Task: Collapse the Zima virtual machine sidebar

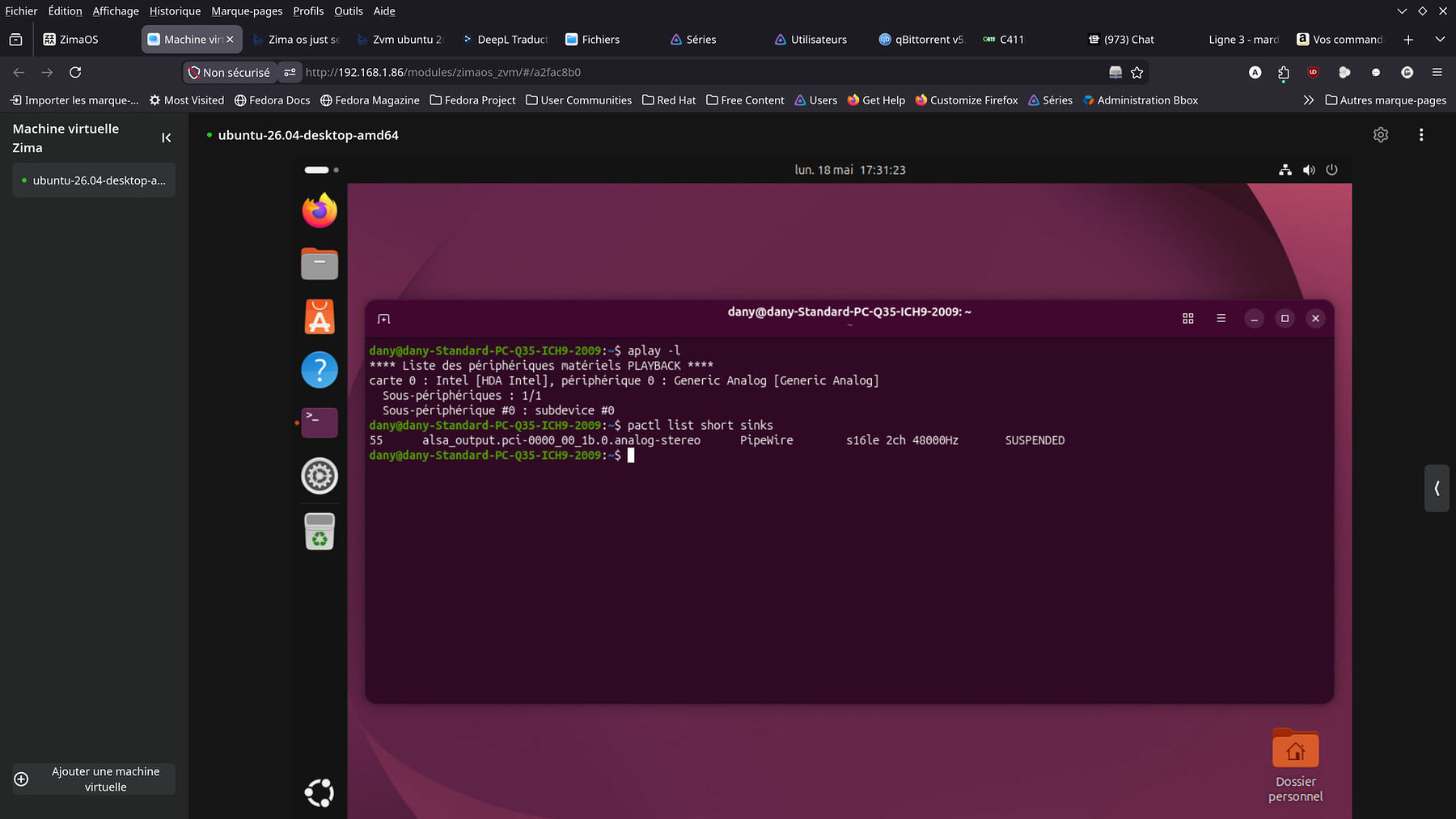Action: 167,138
